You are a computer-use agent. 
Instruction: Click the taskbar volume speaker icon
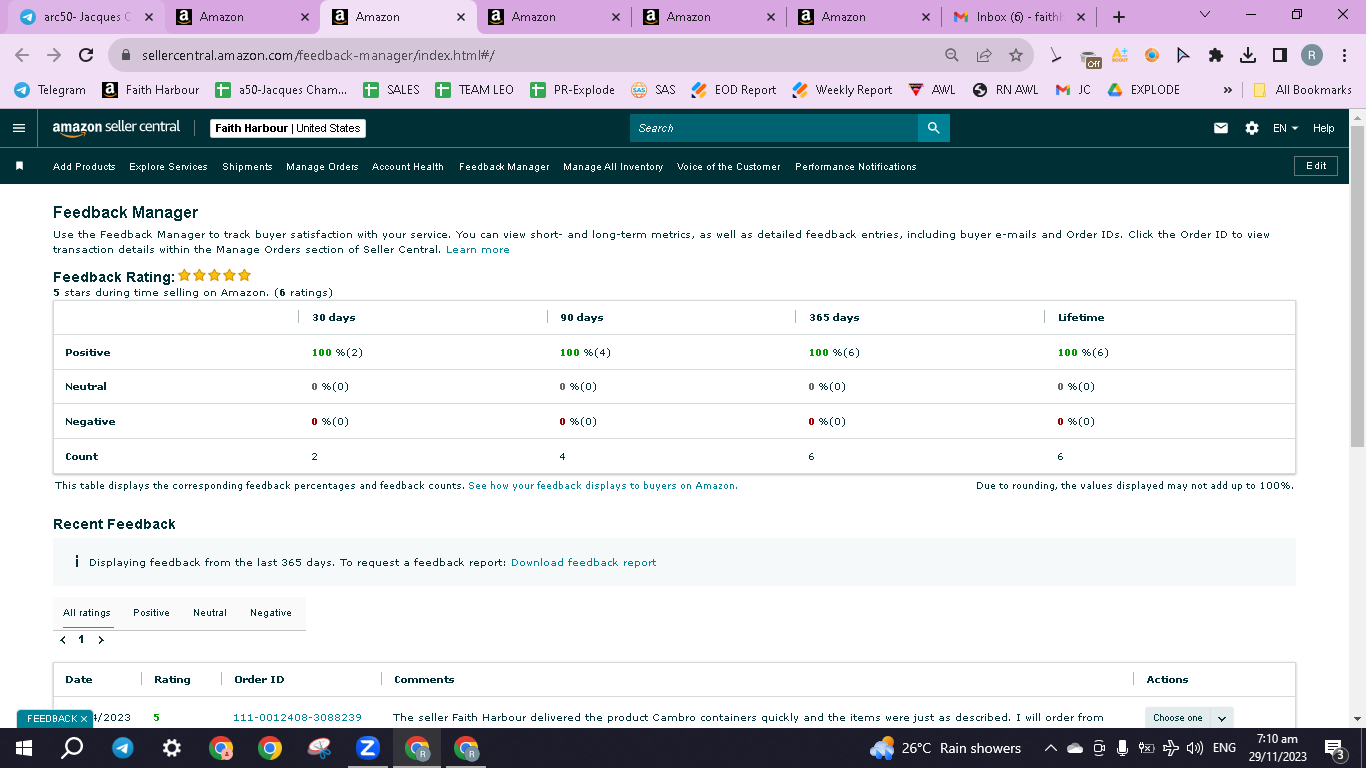1194,748
